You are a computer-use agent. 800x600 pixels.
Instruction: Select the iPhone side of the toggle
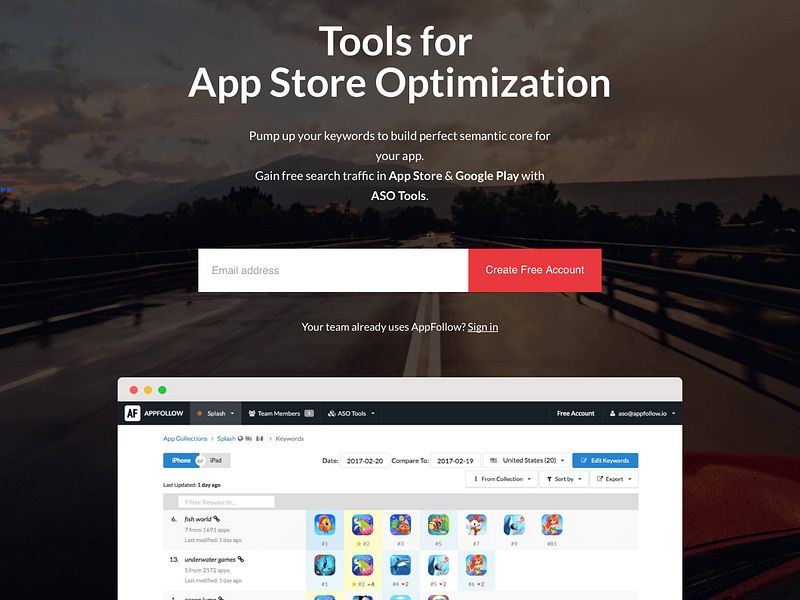click(181, 459)
